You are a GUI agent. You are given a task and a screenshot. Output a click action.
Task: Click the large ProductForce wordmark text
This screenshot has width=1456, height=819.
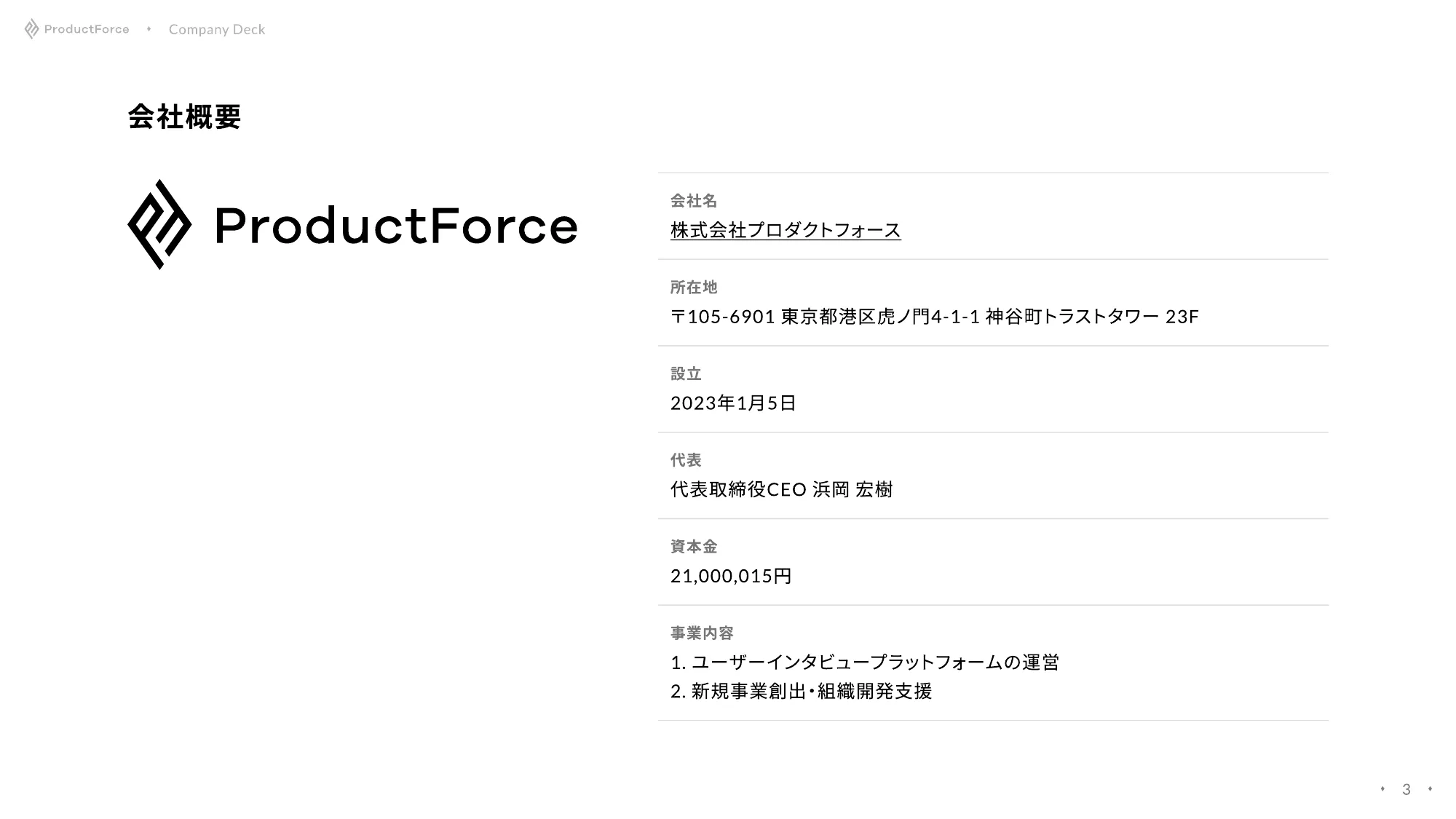pos(396,225)
